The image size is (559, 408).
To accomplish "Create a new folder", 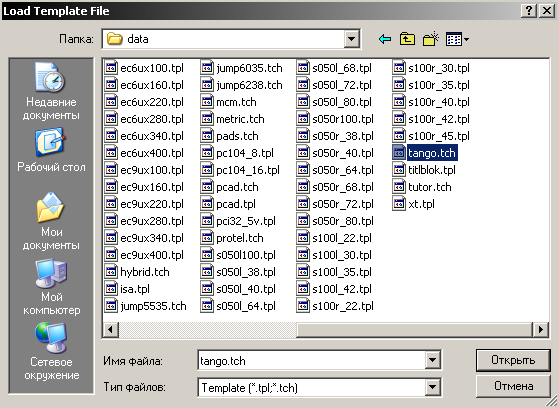I will pos(431,39).
